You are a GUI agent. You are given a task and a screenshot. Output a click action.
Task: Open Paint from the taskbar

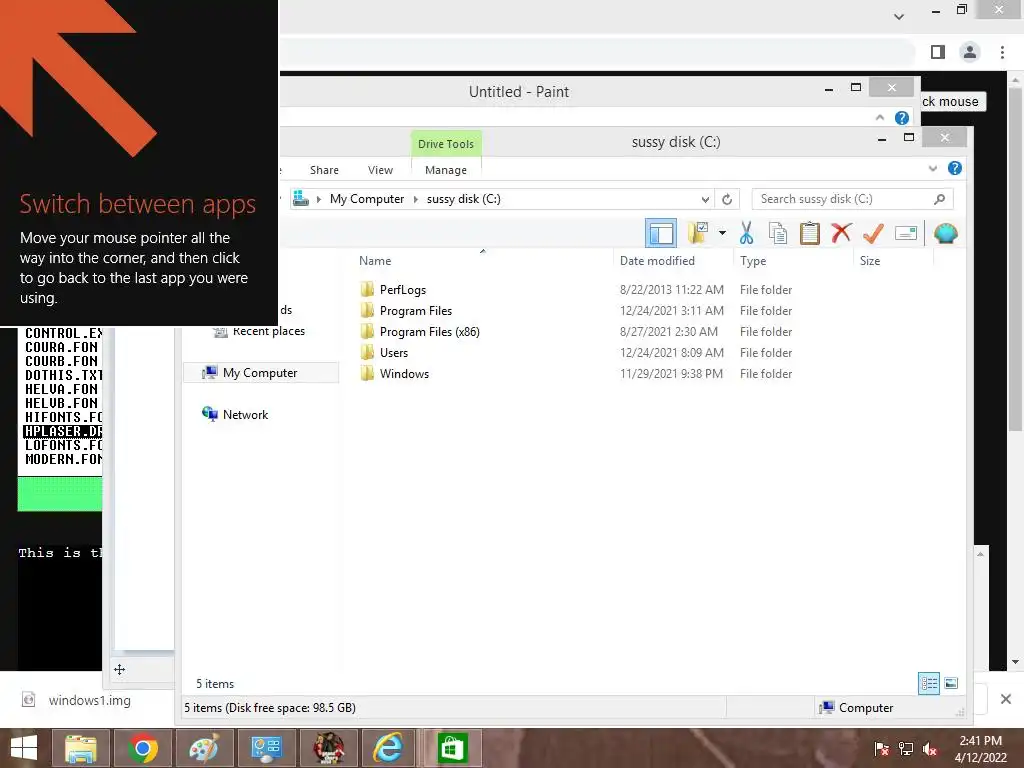tap(204, 748)
